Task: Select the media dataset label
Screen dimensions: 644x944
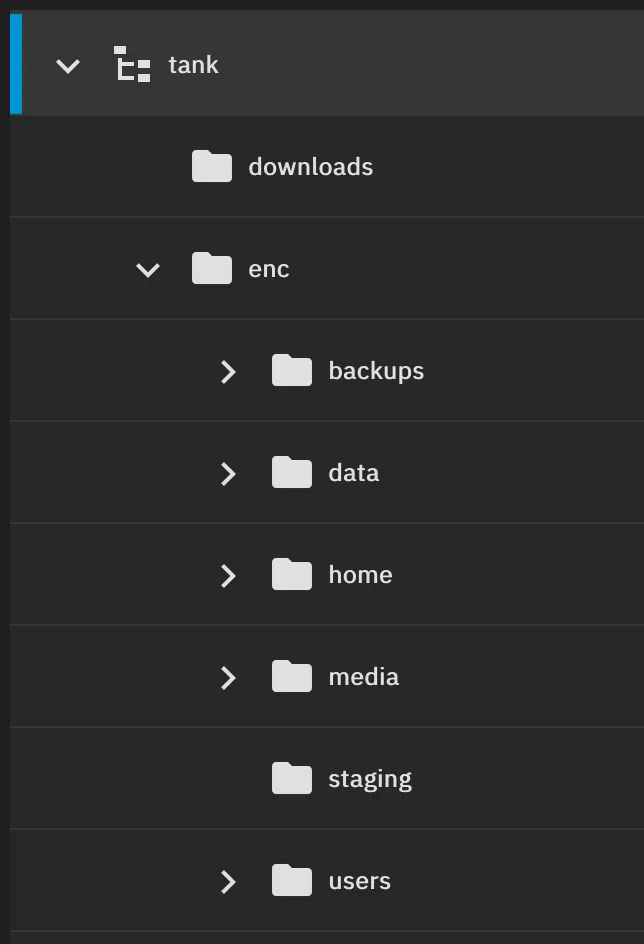Action: tap(363, 677)
